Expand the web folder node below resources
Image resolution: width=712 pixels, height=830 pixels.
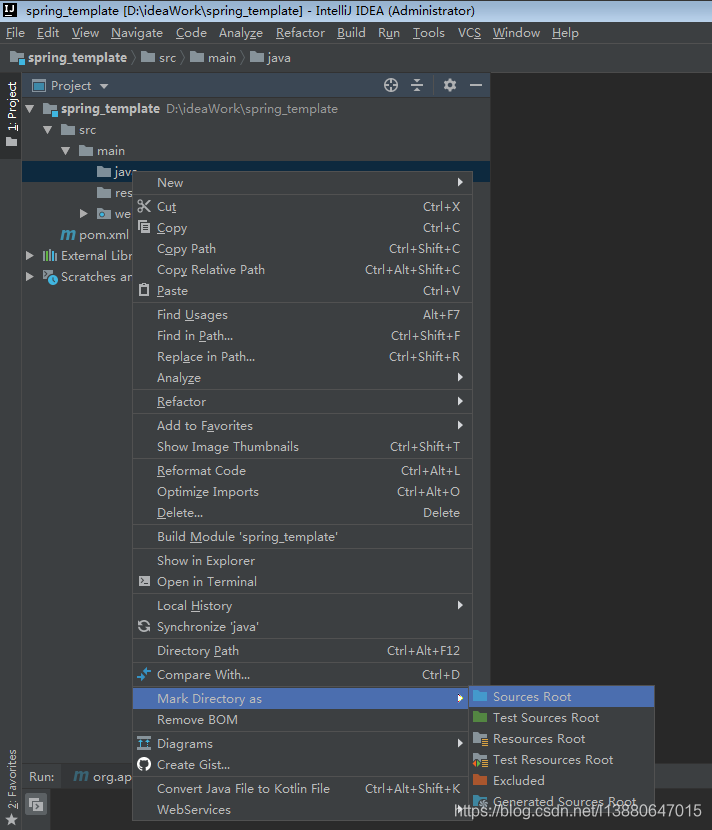pos(84,213)
